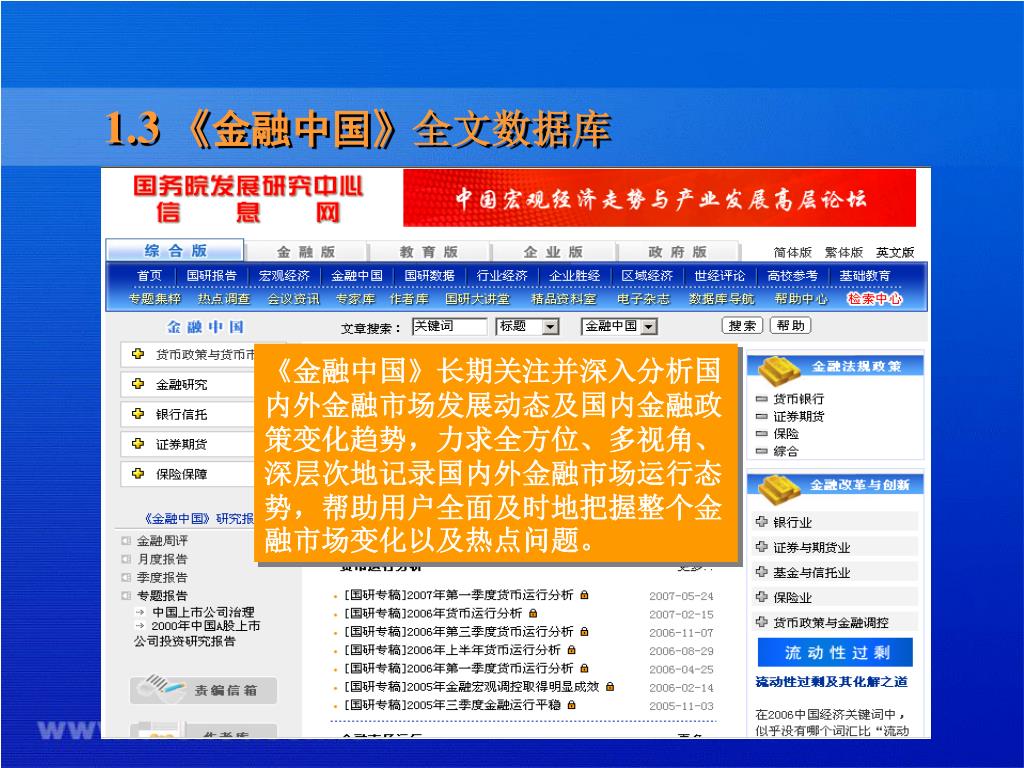
Task: Go to 专题集粹 in second nav row
Action: (154, 298)
